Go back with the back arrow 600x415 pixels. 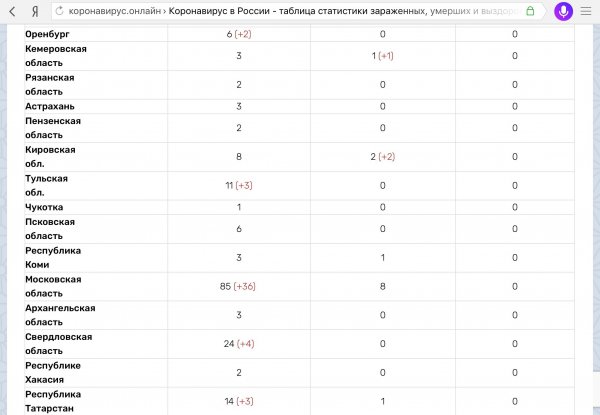[14, 10]
